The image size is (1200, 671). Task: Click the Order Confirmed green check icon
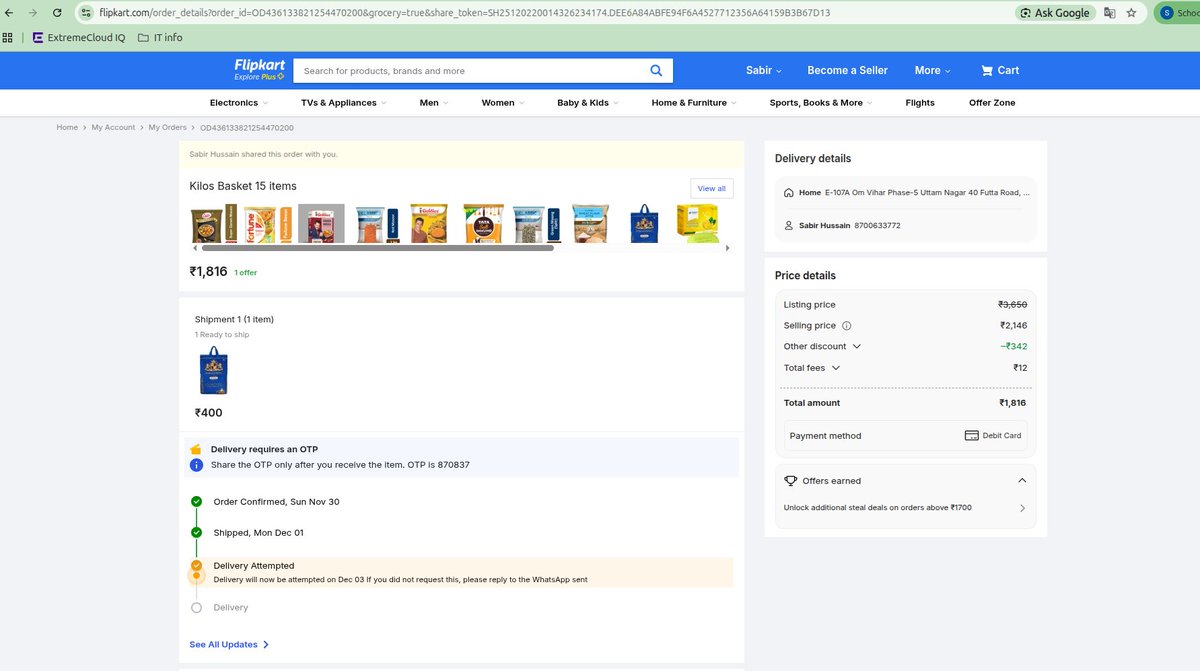click(196, 501)
